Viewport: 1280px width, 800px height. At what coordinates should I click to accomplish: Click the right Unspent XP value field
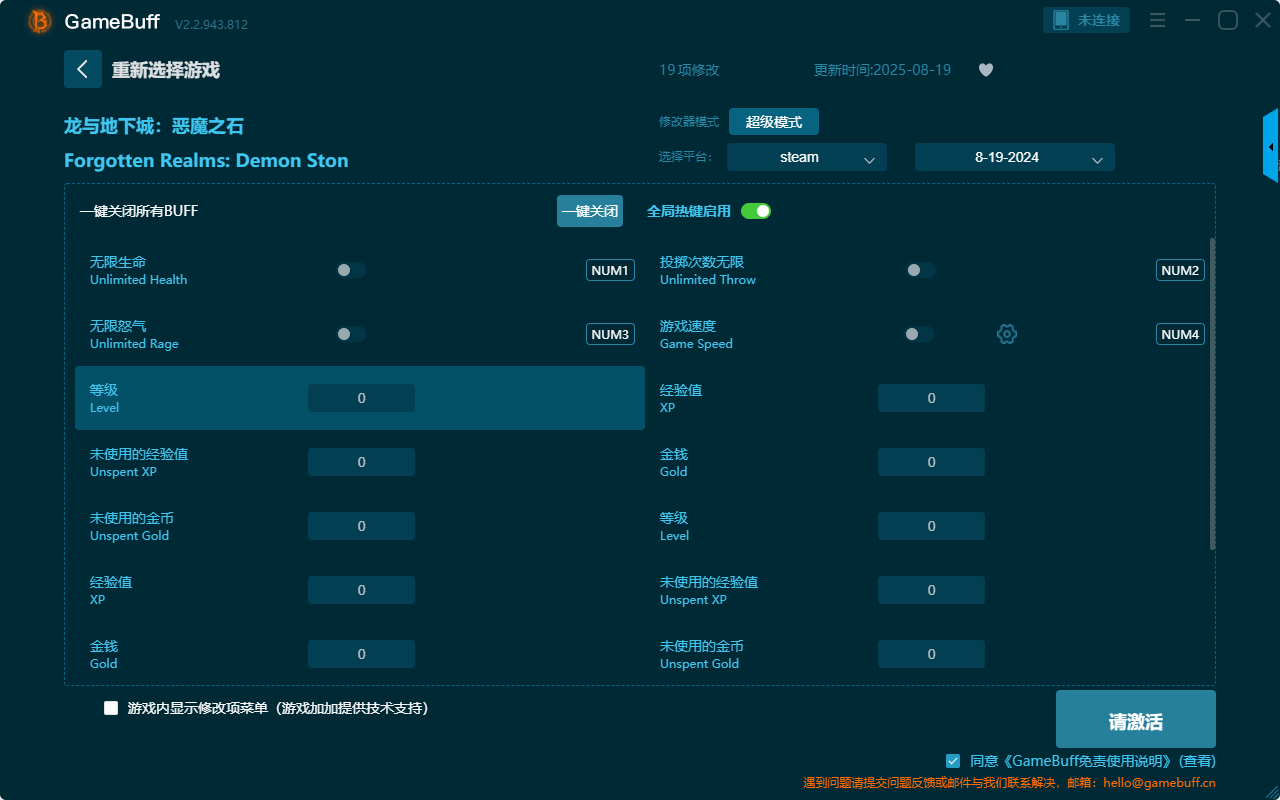pos(931,590)
